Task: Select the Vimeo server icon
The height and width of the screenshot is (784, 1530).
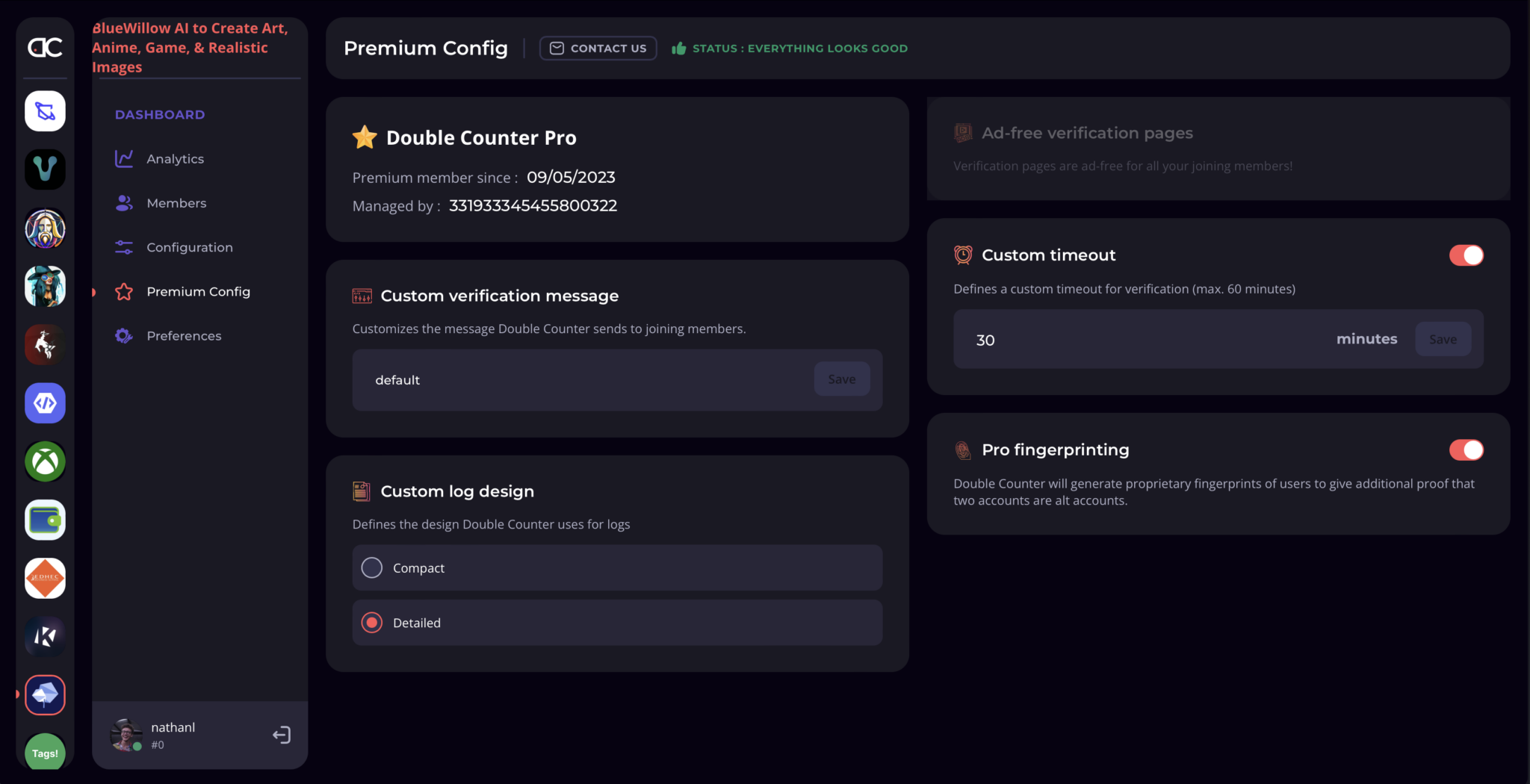Action: coord(45,169)
